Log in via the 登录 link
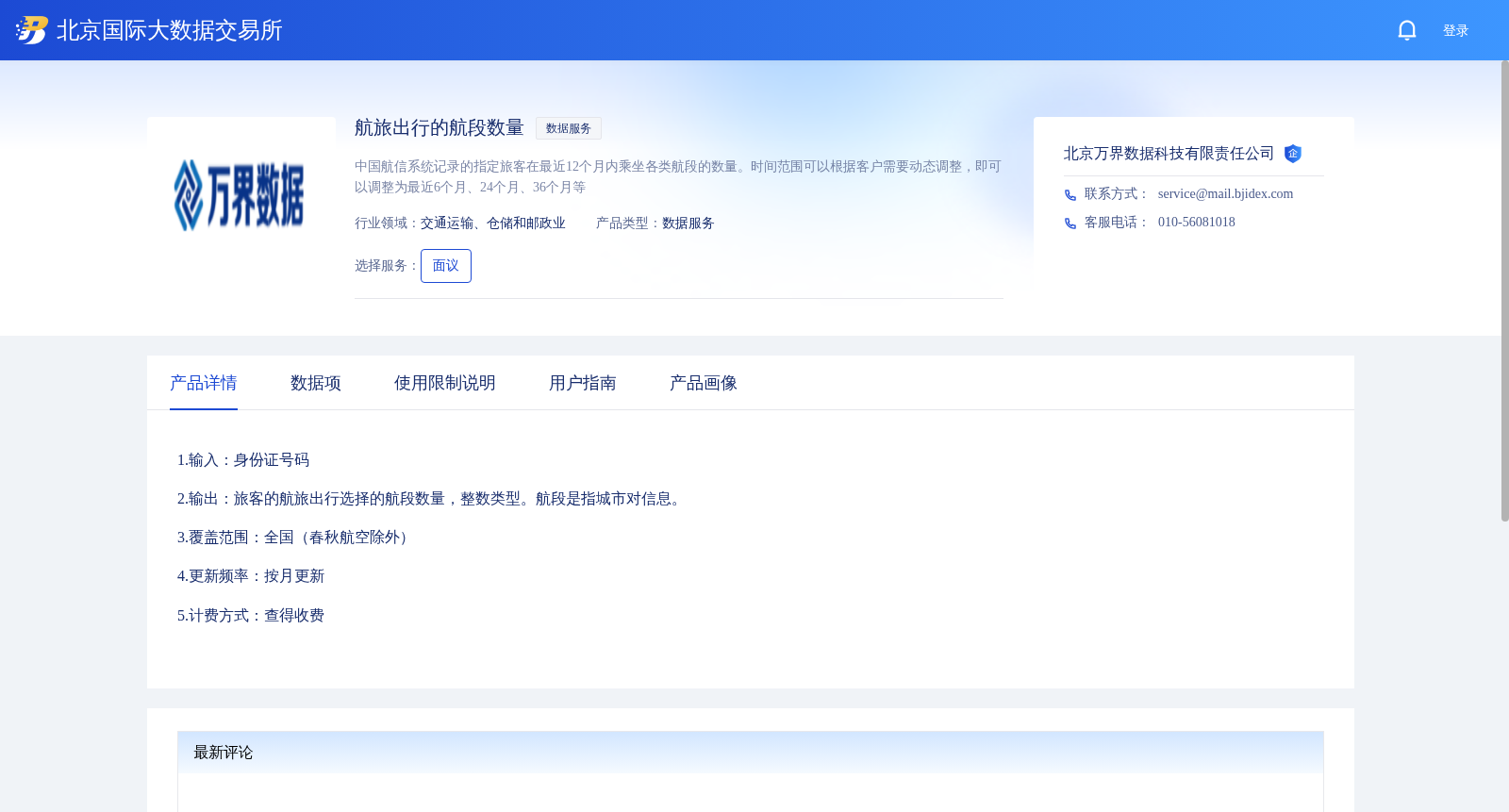This screenshot has height=812, width=1509. tap(1455, 30)
